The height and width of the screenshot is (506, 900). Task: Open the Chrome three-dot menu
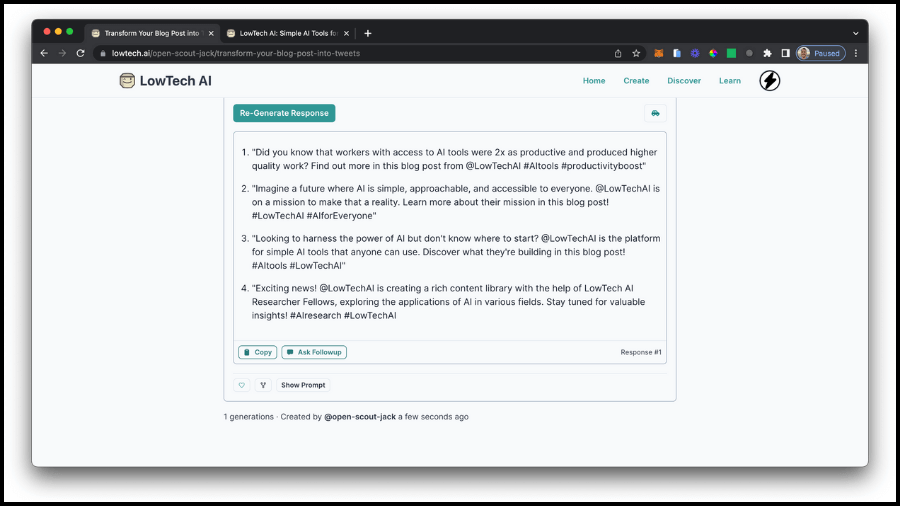(x=856, y=53)
